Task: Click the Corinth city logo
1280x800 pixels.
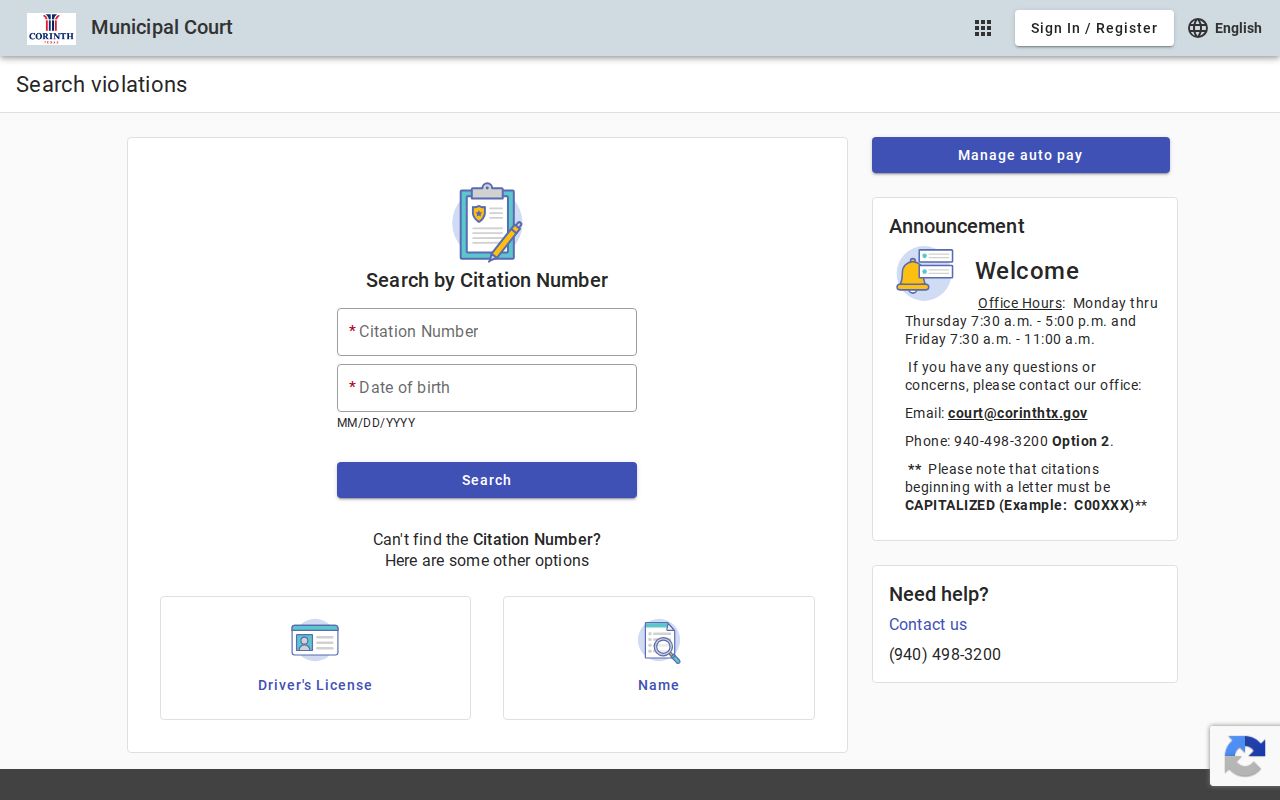Action: [x=51, y=28]
